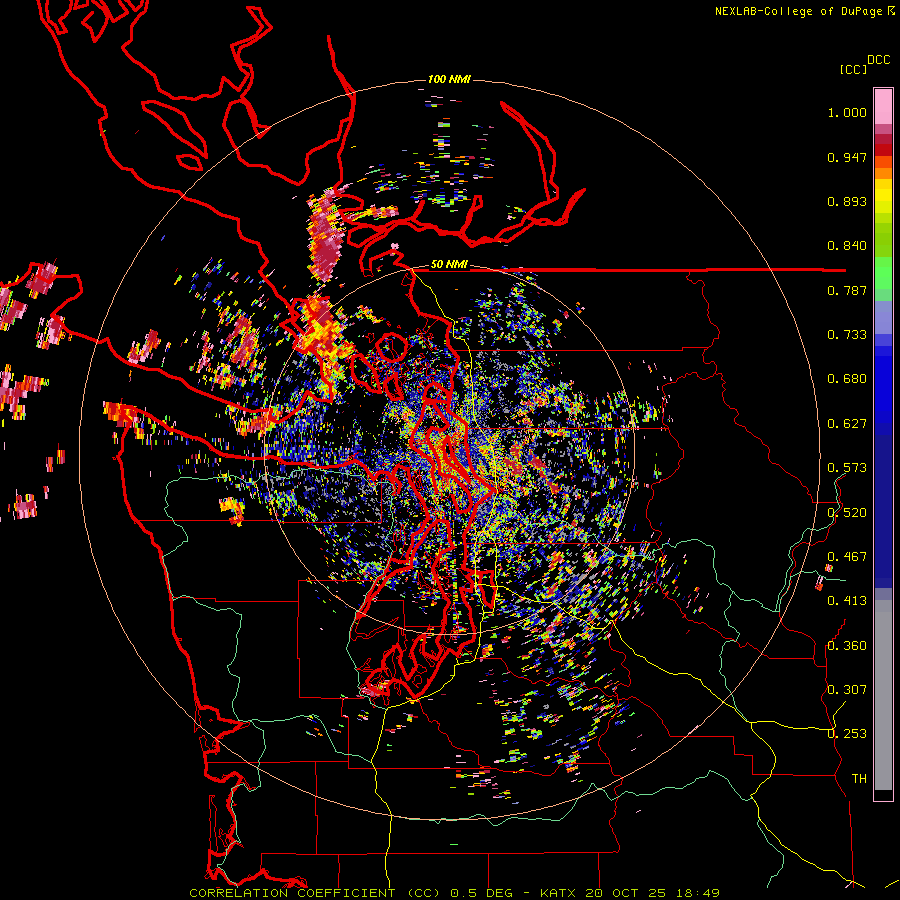Select the light pink segment of the color bar
The image size is (900, 900).
pyautogui.click(x=883, y=106)
